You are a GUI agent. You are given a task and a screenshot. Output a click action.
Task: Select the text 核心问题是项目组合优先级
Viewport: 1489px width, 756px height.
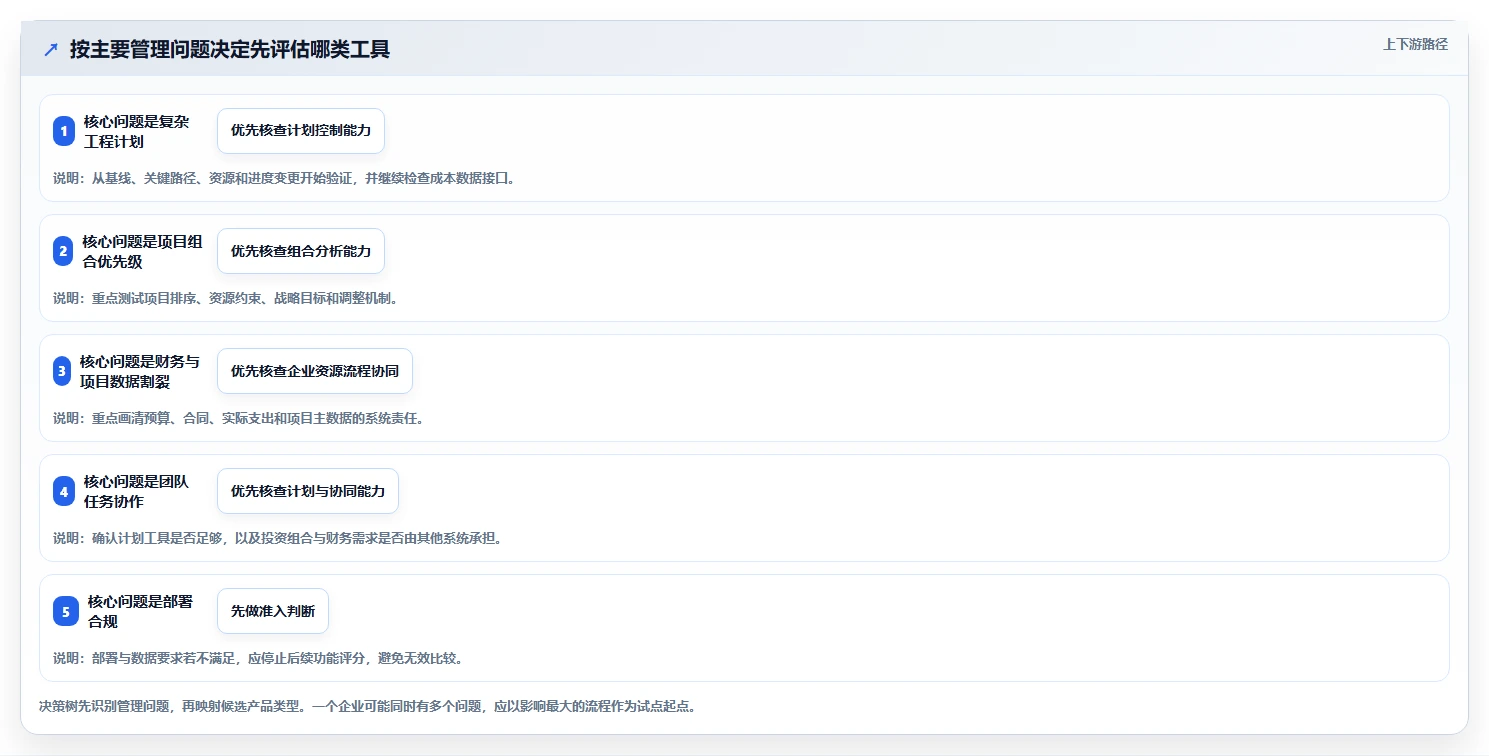pyautogui.click(x=142, y=251)
